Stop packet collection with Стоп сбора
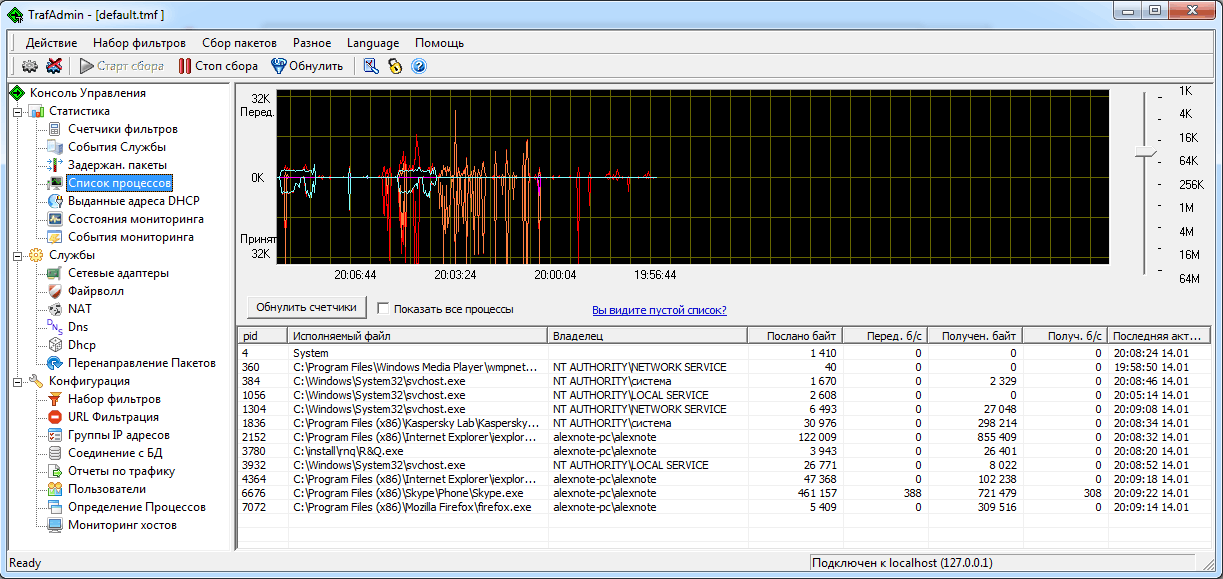This screenshot has height=579, width=1223. tap(218, 66)
